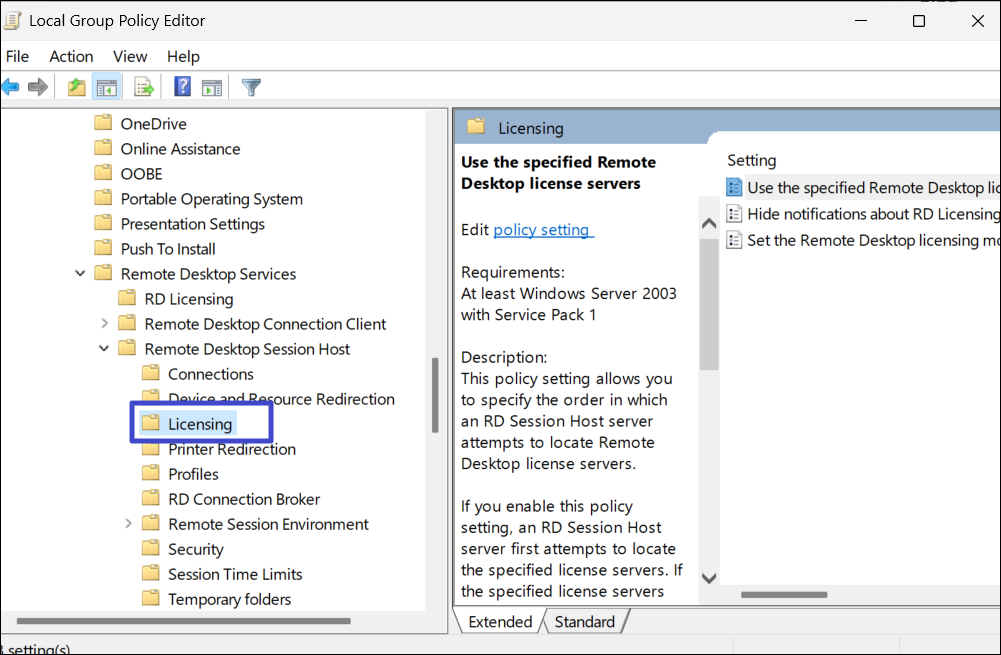Click the 'policy setting' edit link
This screenshot has height=655, width=1001.
(543, 230)
